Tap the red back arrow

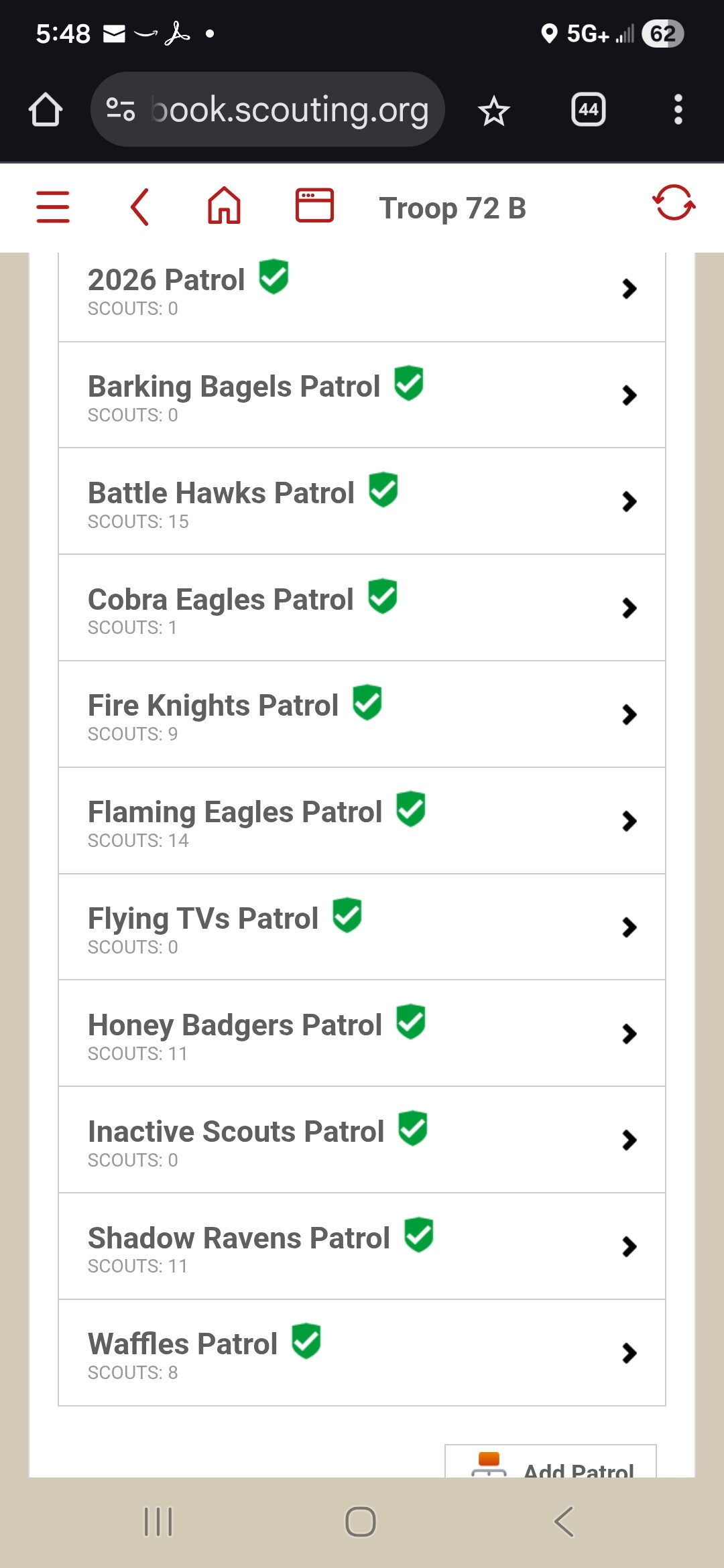point(139,206)
